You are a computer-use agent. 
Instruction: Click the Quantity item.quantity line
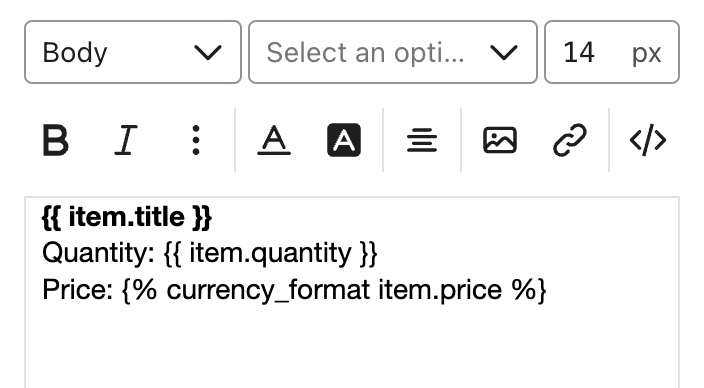pos(210,254)
